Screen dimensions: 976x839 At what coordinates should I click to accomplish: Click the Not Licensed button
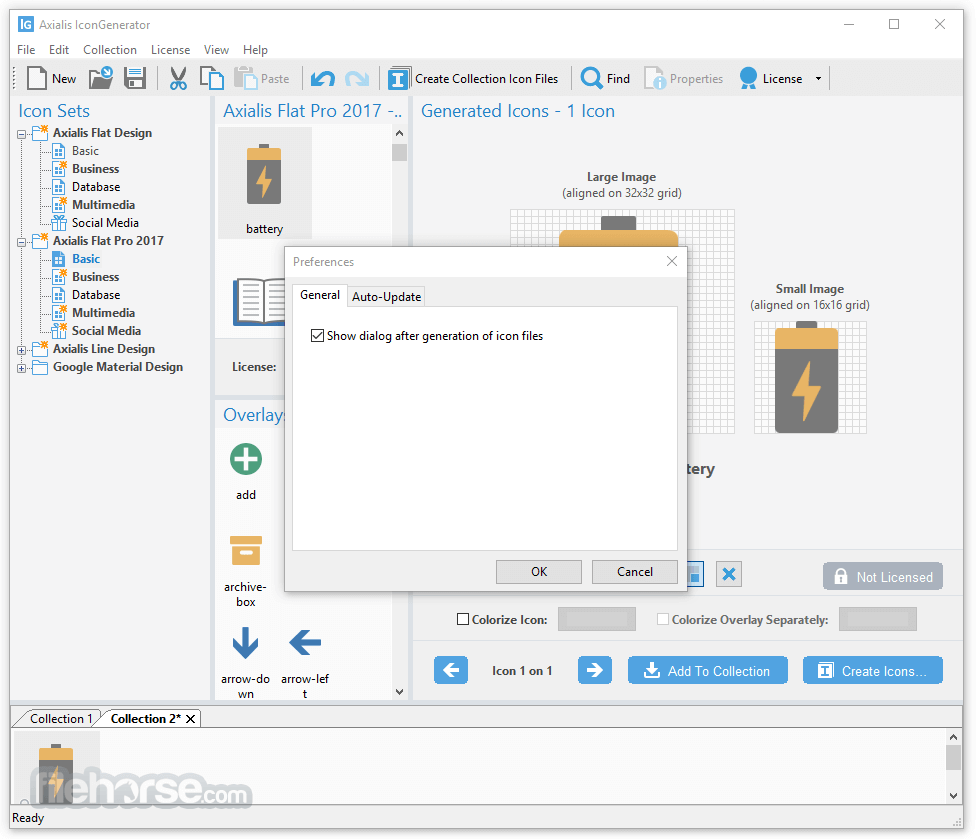point(883,576)
